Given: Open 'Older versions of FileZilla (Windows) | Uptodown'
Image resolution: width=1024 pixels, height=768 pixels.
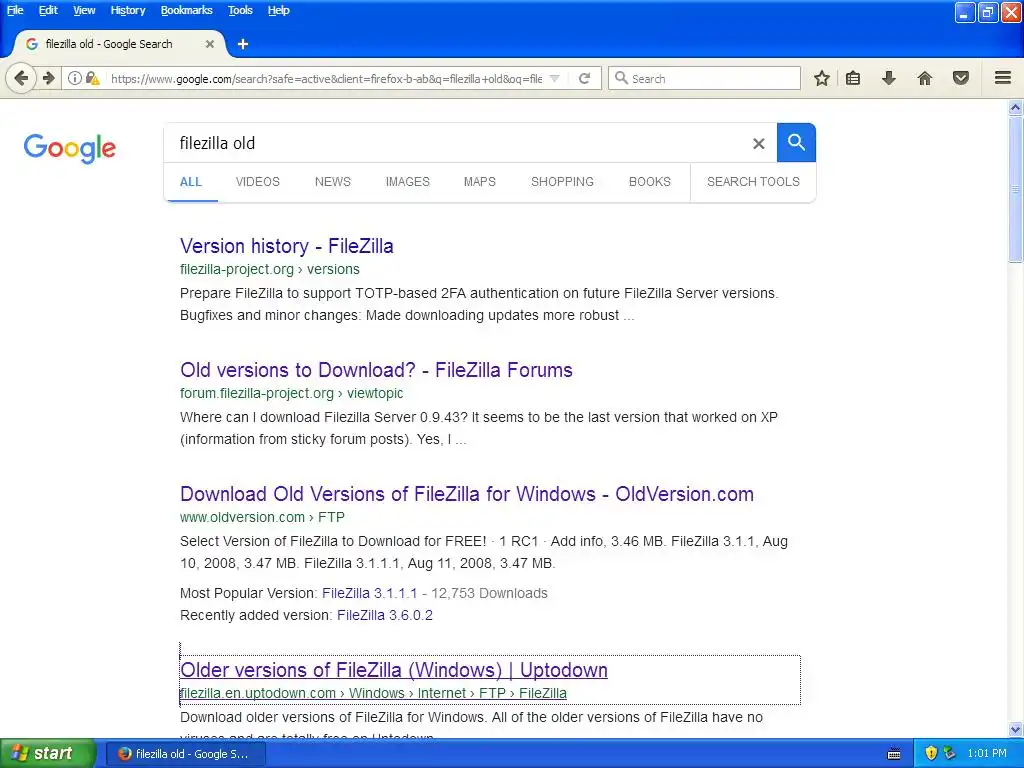Looking at the screenshot, I should pos(394,670).
